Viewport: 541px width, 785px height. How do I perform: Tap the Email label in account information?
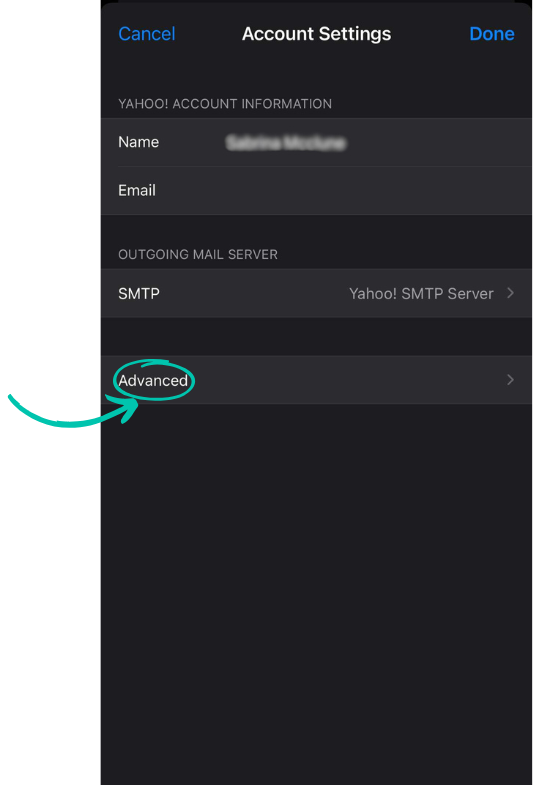coord(137,190)
